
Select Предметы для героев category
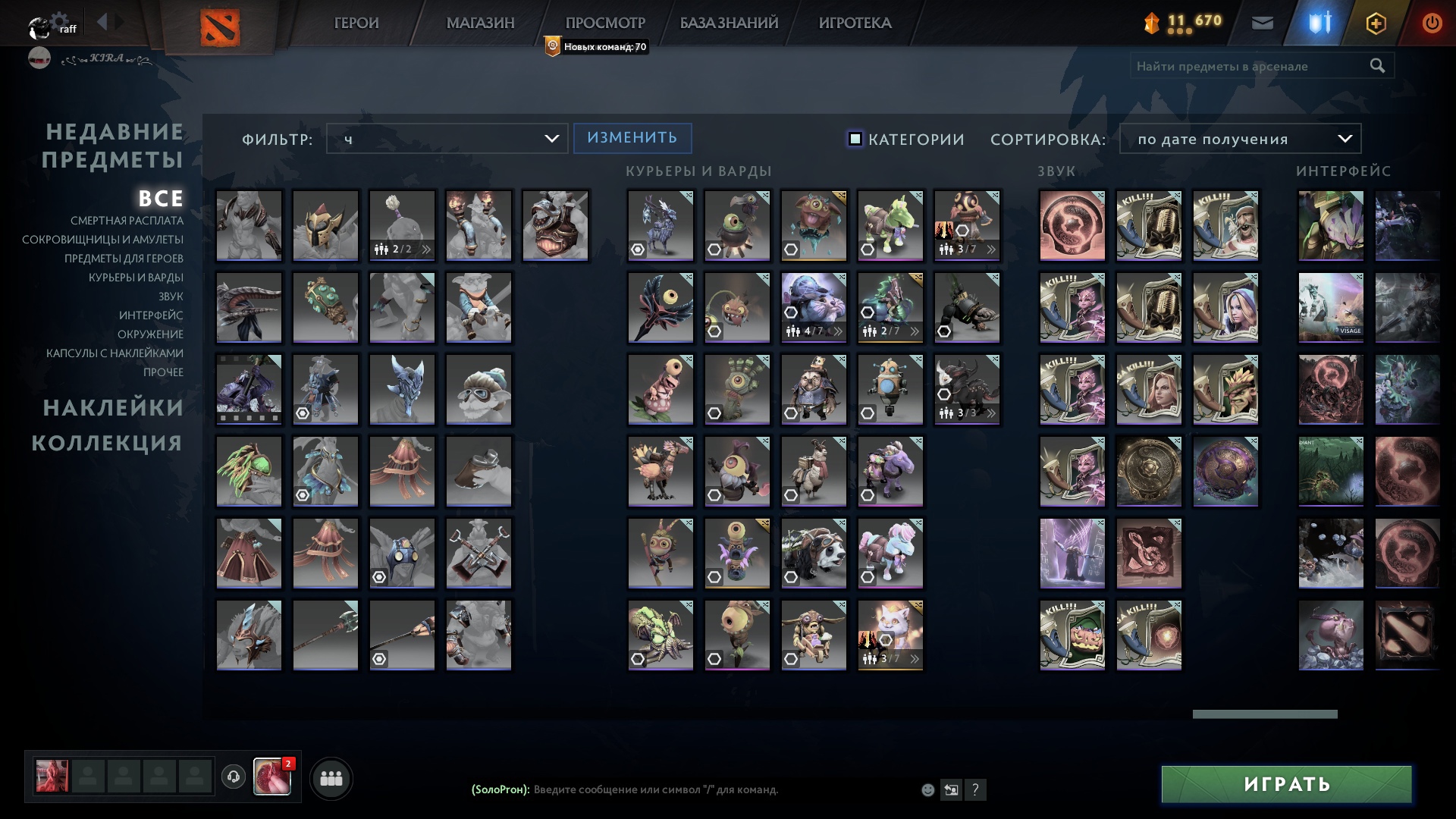point(124,259)
